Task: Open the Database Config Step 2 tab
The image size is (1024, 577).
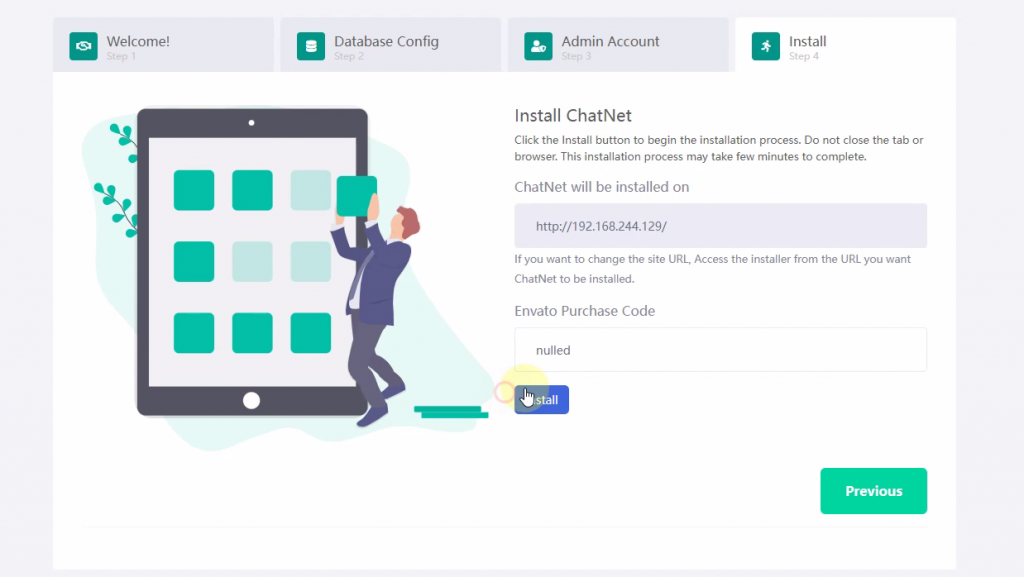Action: coord(391,45)
